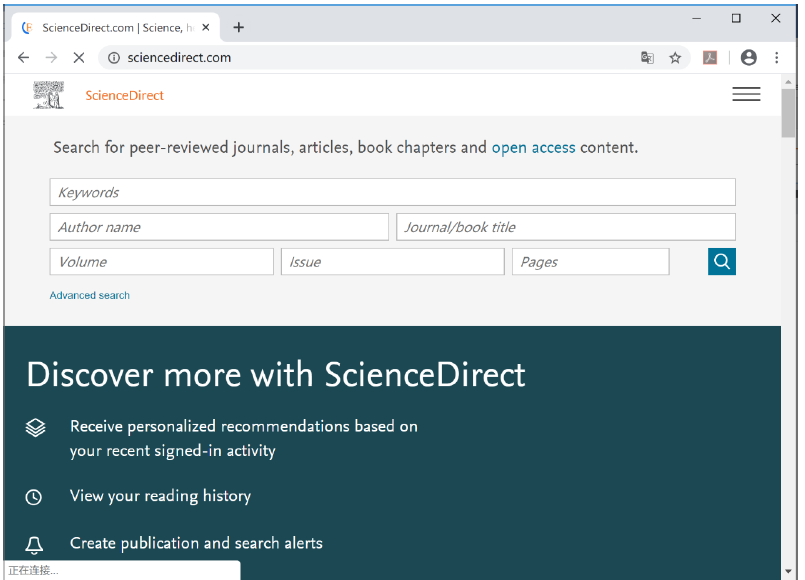This screenshot has height=580, width=805.
Task: Click the scrollbar down arrow
Action: click(x=788, y=571)
